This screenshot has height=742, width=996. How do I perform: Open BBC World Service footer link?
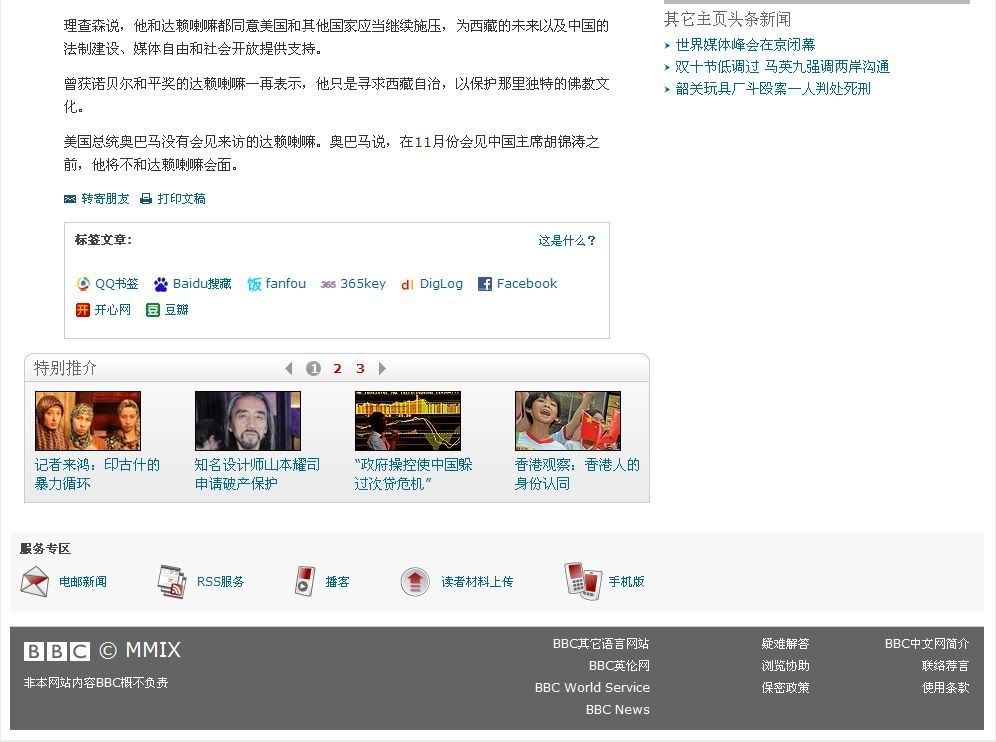[592, 687]
